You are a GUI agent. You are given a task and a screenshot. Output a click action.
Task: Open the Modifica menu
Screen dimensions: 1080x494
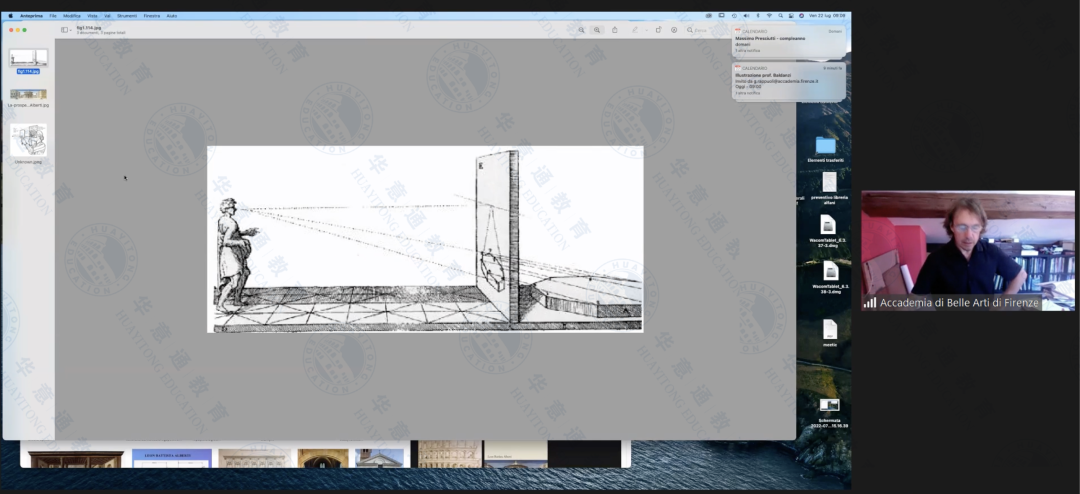click(x=72, y=15)
